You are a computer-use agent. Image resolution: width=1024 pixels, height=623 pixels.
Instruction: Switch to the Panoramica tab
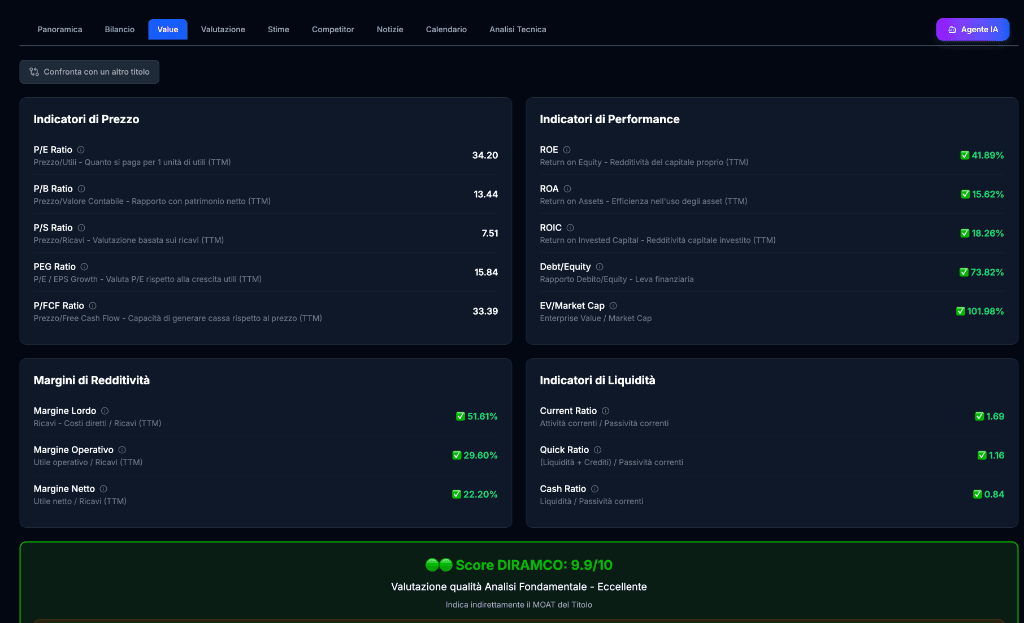coord(59,29)
